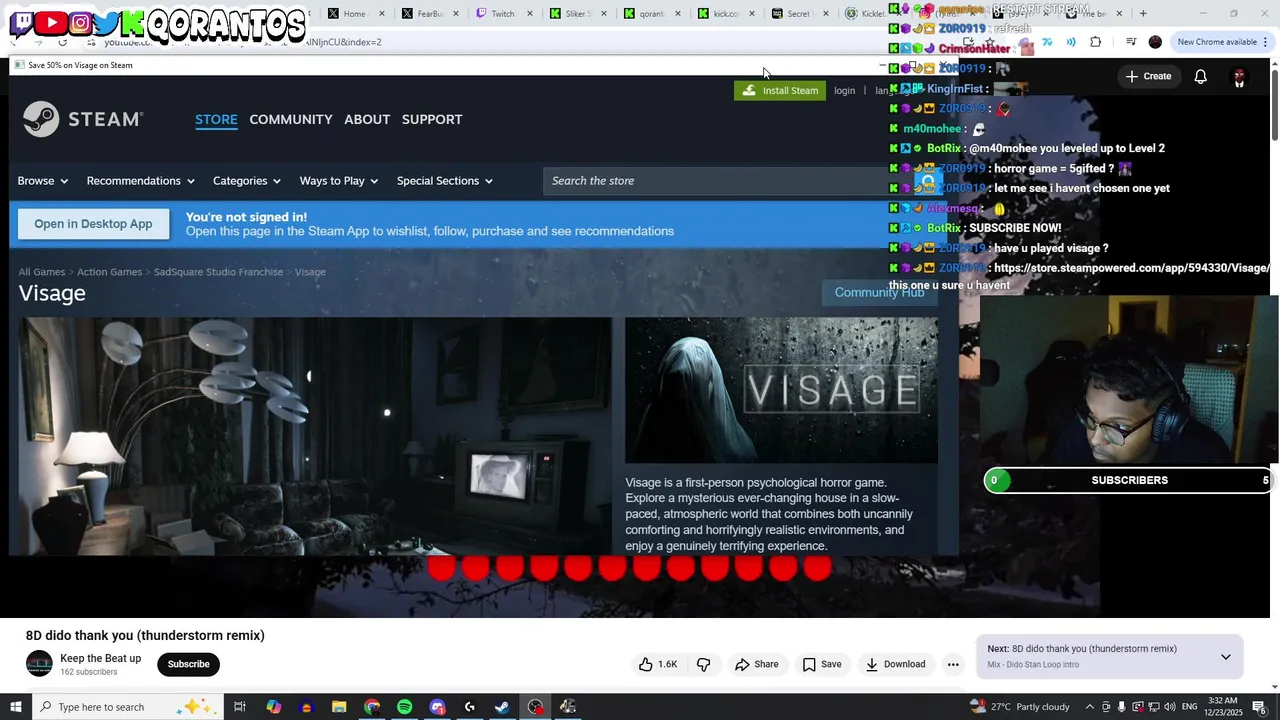Open the Windows Start menu
This screenshot has width=1280, height=720.
15,707
